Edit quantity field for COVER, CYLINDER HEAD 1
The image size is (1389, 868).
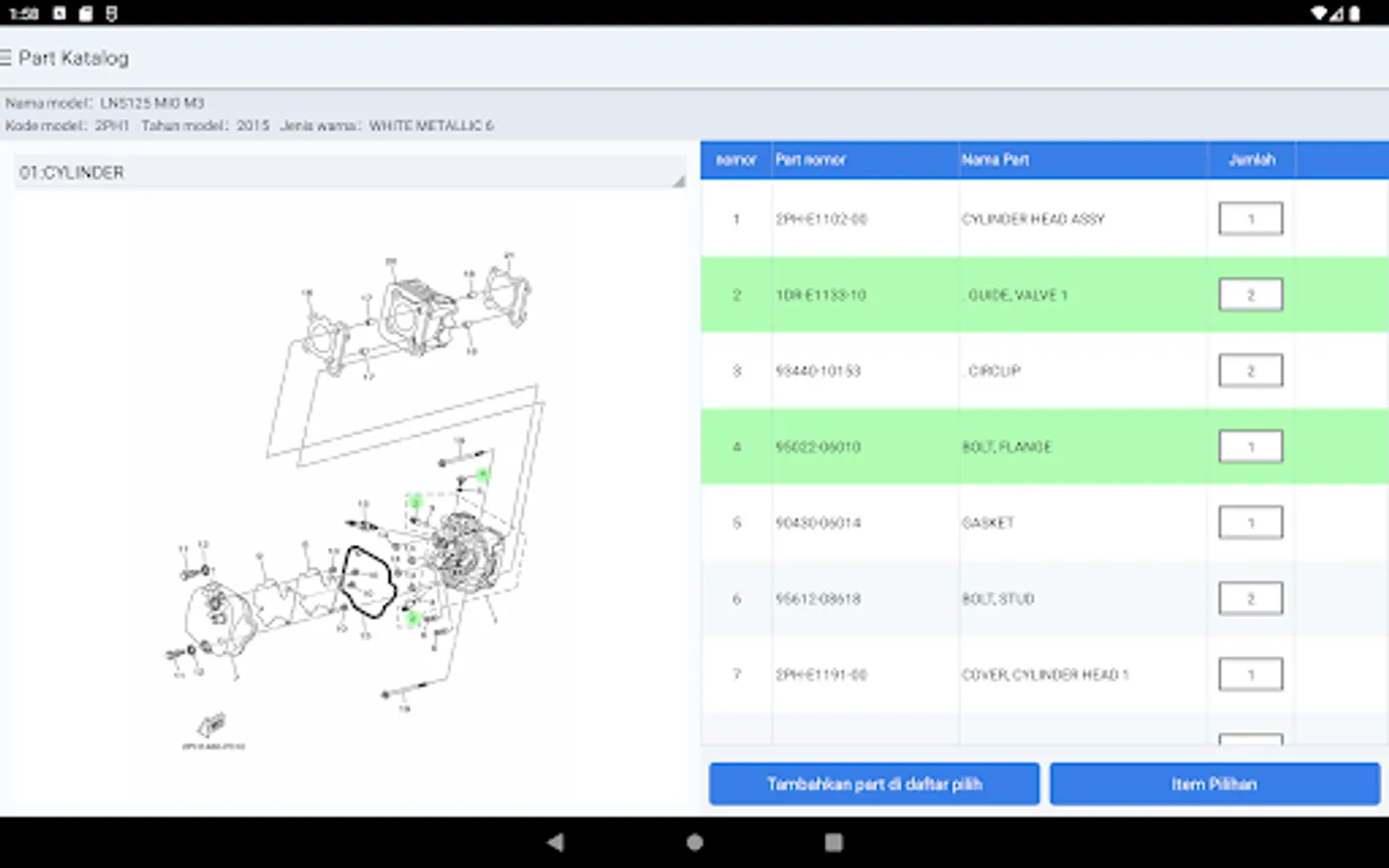click(x=1251, y=674)
